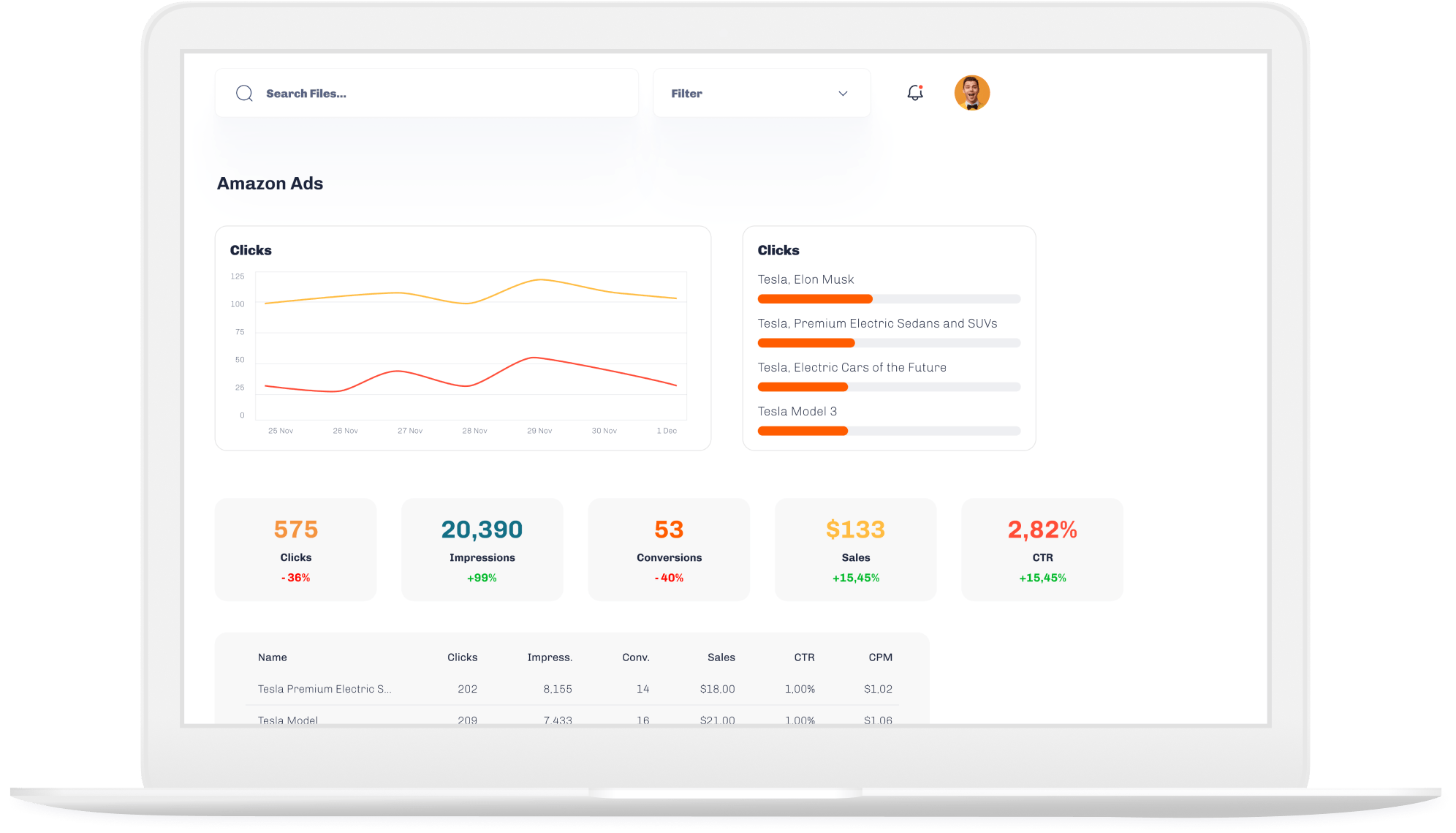Click the $18,00 sales table cell
This screenshot has width=1456, height=833.
pyautogui.click(x=718, y=689)
